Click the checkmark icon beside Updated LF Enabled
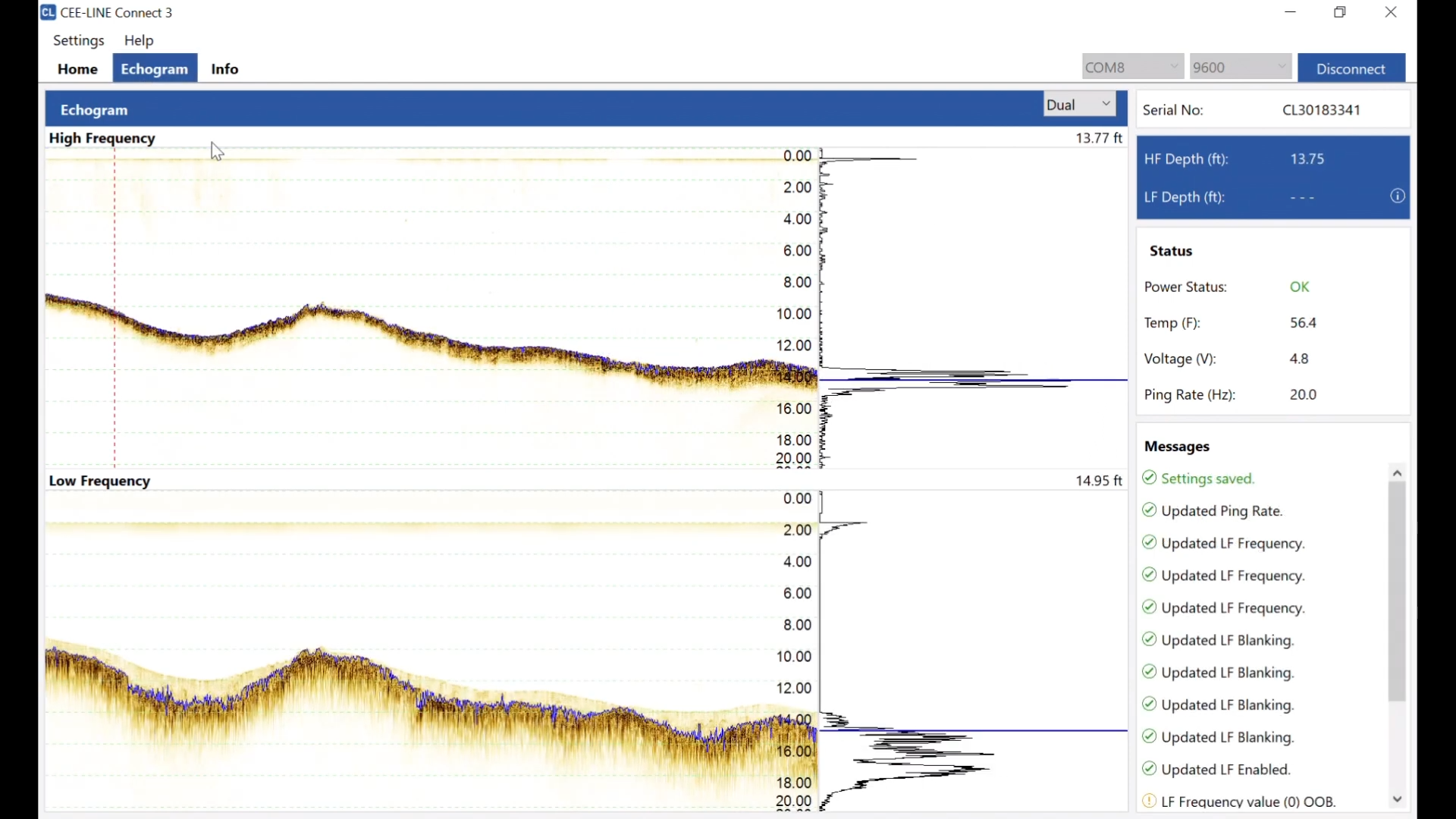 pos(1149,769)
